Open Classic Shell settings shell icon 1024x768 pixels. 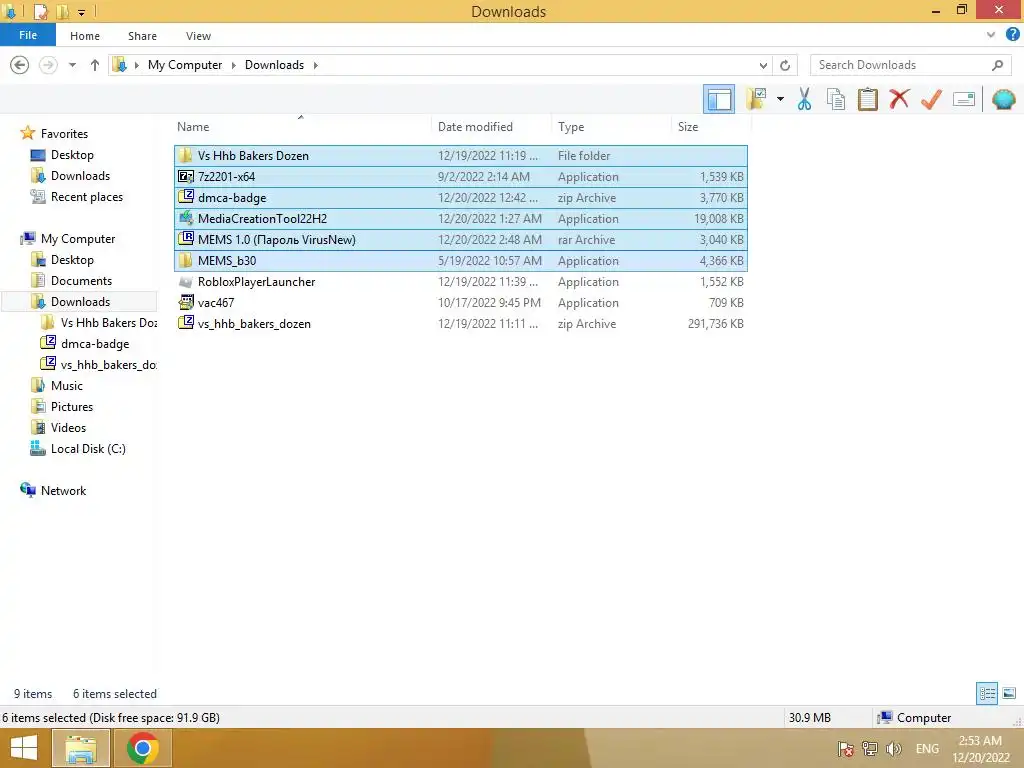pyautogui.click(x=1003, y=99)
